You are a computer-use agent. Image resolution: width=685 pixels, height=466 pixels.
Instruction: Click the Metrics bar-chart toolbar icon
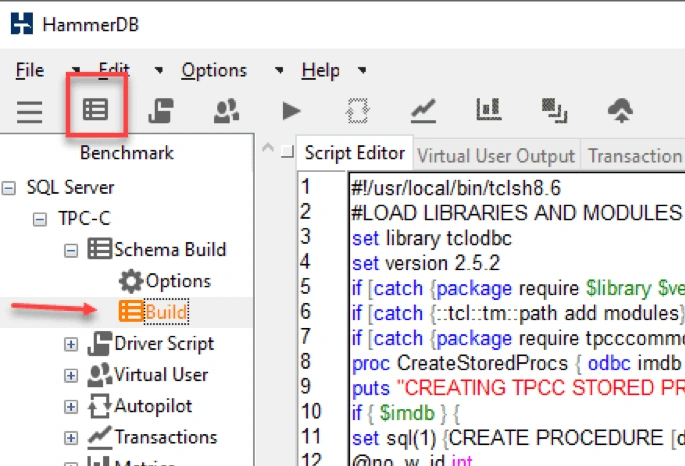click(x=488, y=109)
